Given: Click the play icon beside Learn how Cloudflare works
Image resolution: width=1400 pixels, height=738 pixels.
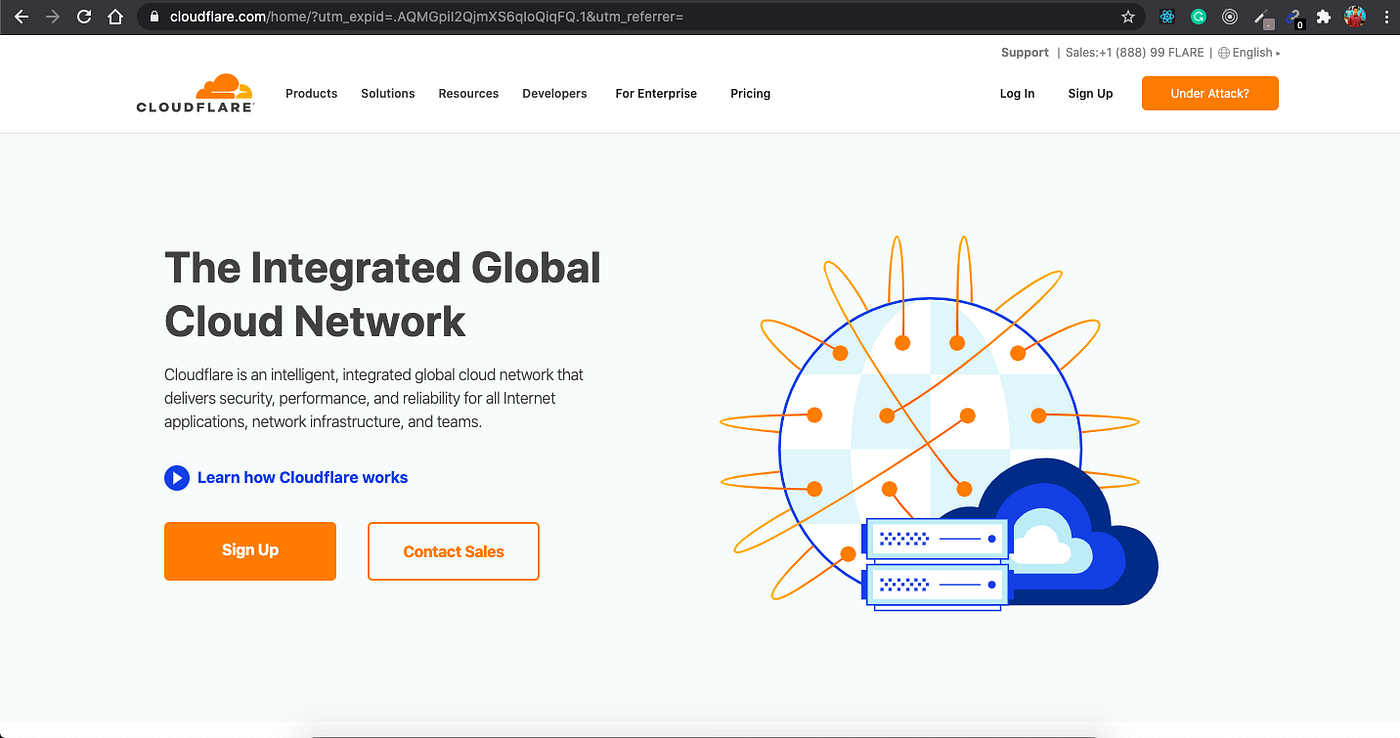Looking at the screenshot, I should (177, 478).
